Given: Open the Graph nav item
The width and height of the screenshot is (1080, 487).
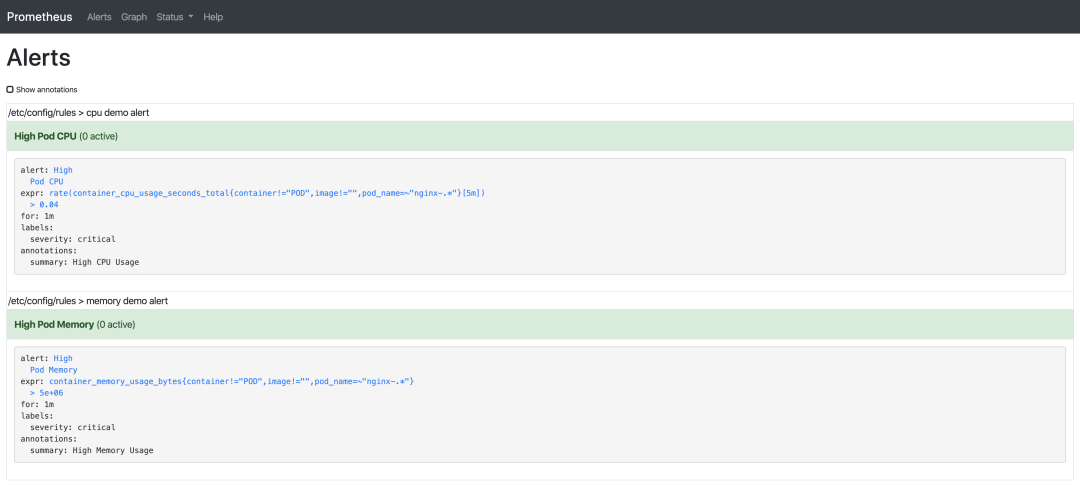Looking at the screenshot, I should click(134, 17).
